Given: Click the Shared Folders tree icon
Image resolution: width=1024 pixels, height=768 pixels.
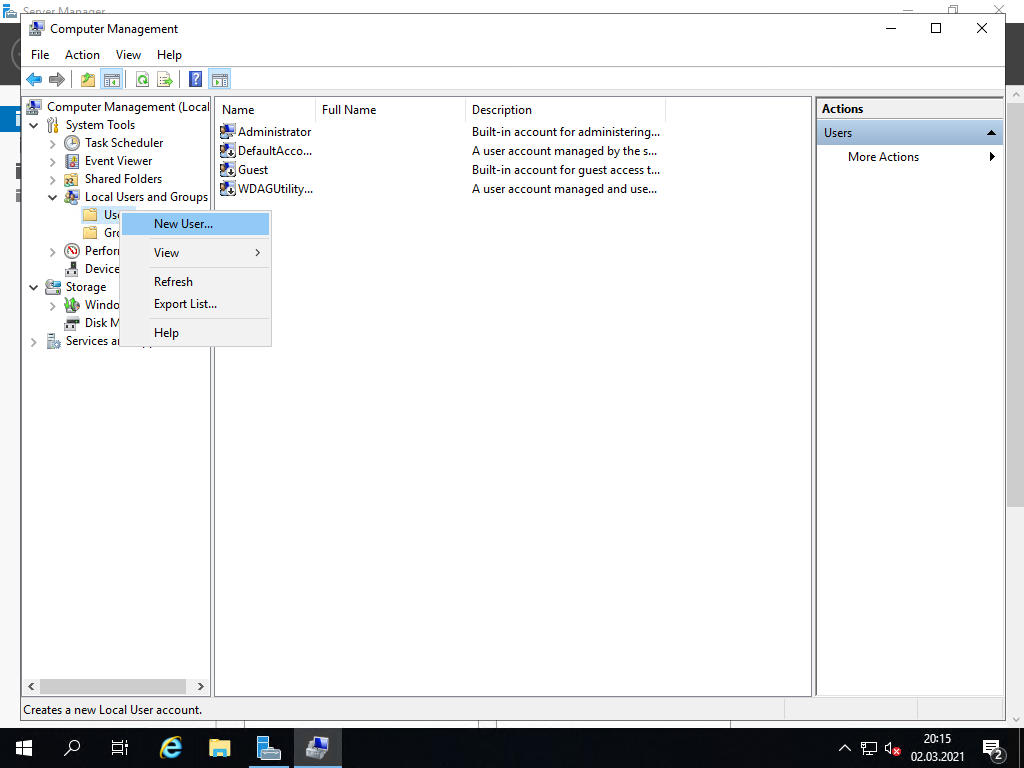Looking at the screenshot, I should point(72,179).
